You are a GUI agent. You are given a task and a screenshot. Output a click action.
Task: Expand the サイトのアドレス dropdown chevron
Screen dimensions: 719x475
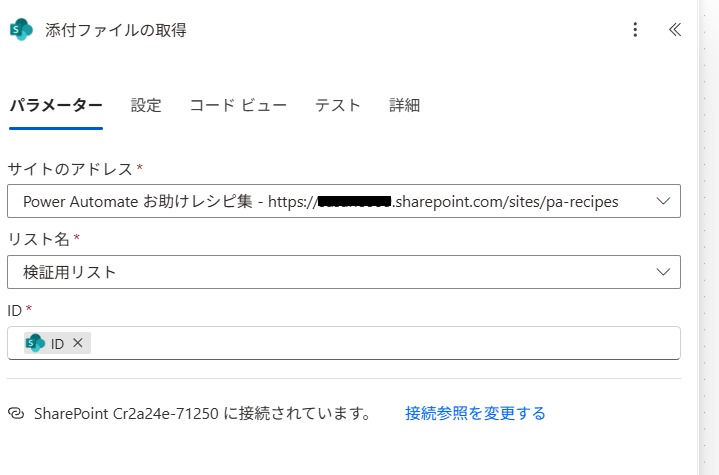pyautogui.click(x=663, y=201)
